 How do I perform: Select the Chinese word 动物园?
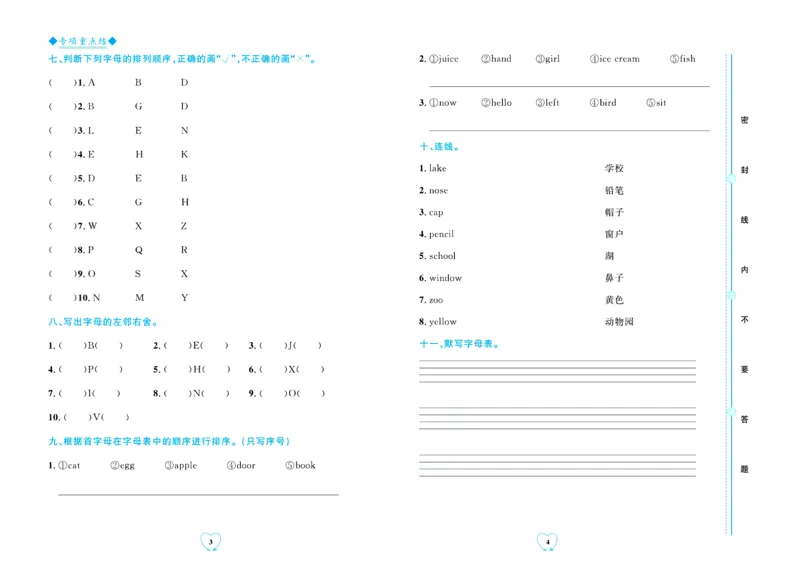pos(619,322)
